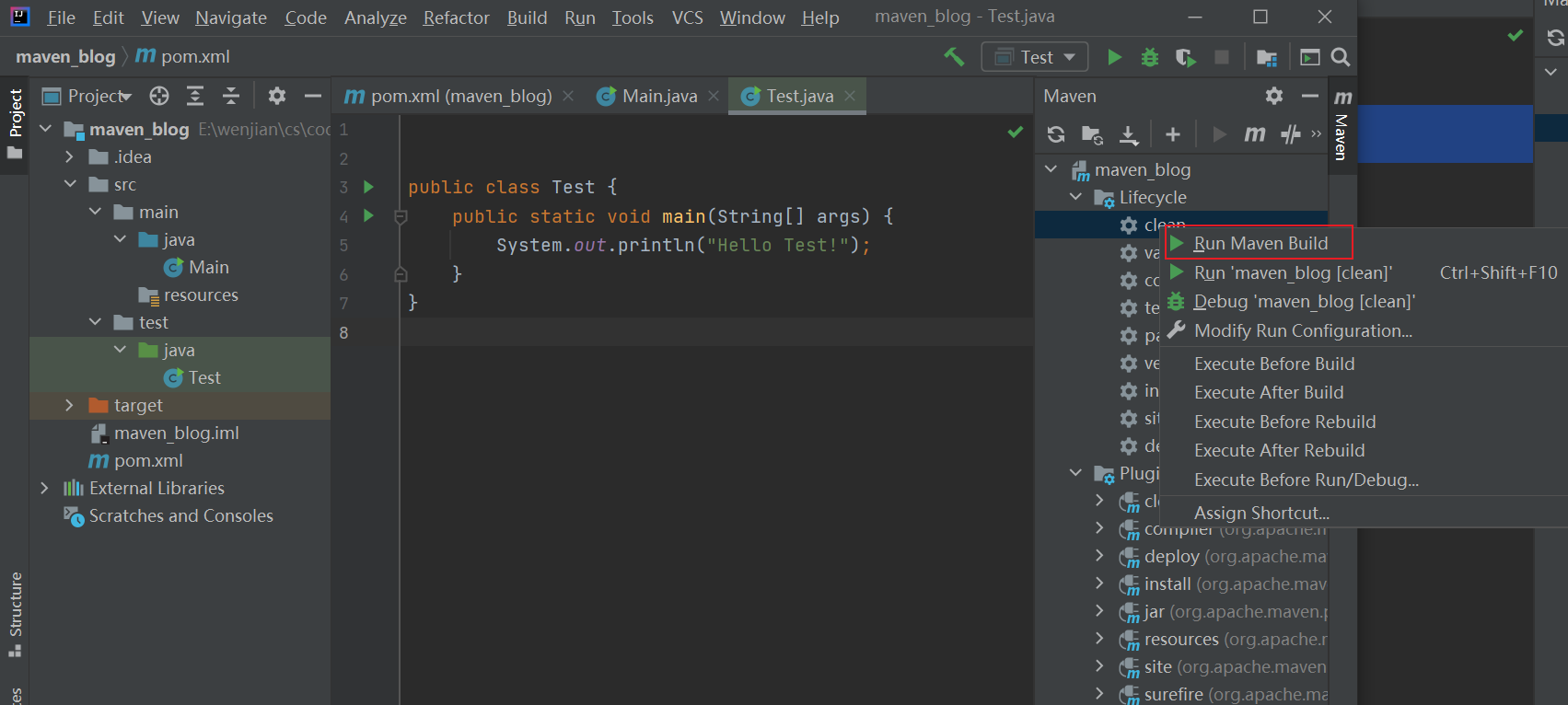This screenshot has height=705, width=1568.
Task: Click the Select Opened File target icon
Action: [159, 96]
